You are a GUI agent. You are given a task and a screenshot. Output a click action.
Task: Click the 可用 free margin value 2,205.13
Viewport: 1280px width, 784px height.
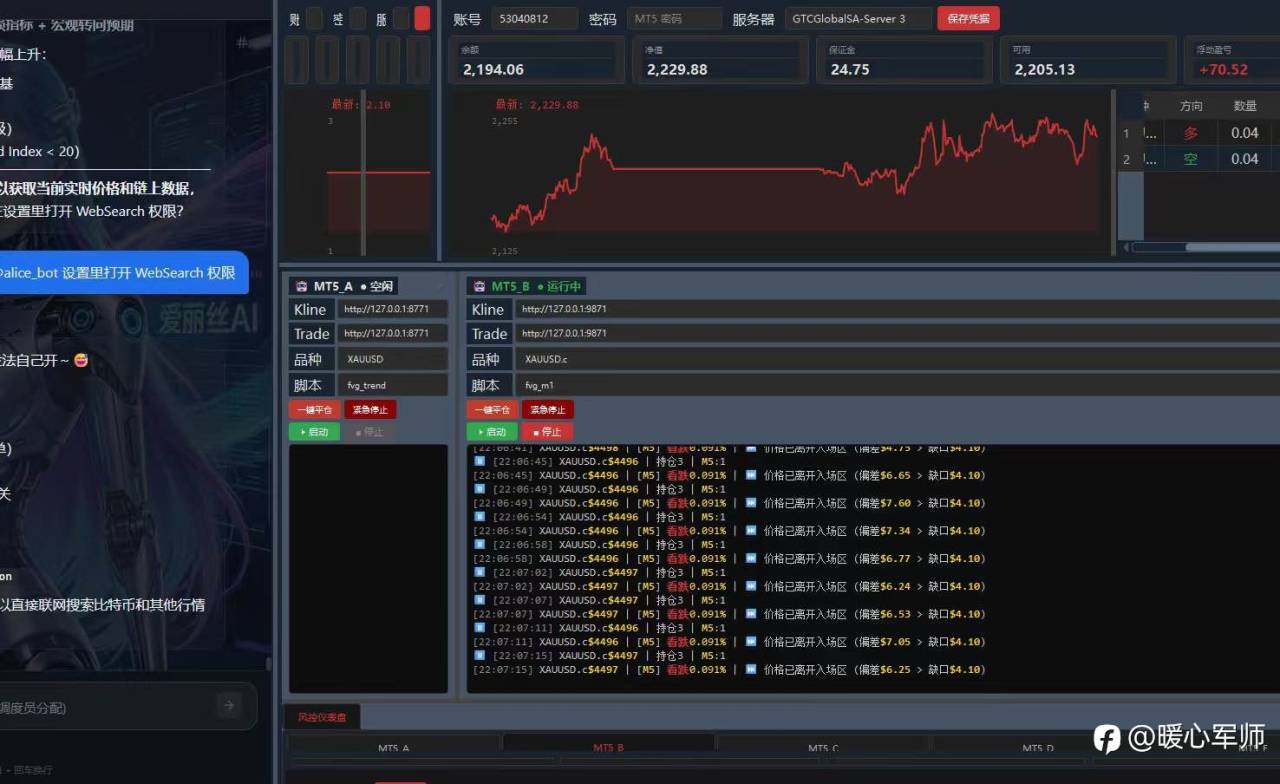click(x=1045, y=69)
